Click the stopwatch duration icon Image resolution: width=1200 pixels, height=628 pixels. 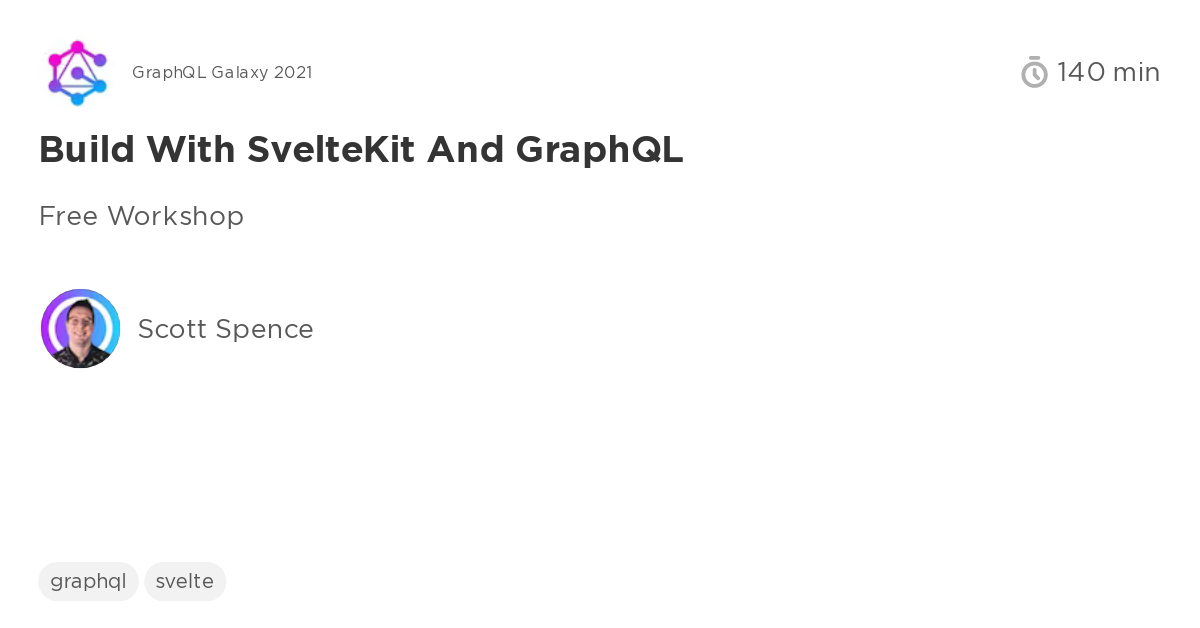(1034, 72)
